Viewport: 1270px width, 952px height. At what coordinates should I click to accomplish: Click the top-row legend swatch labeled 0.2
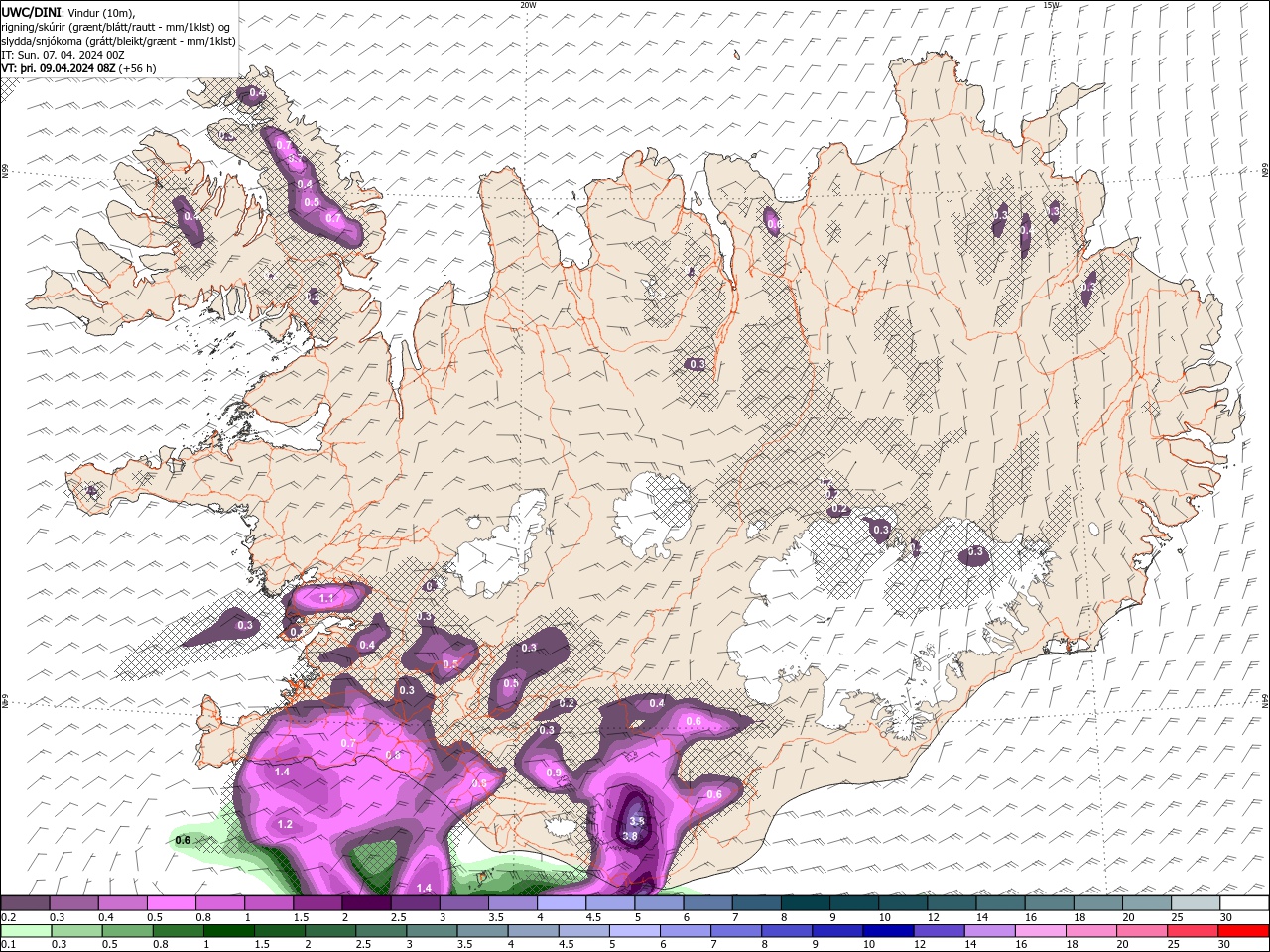[x=25, y=903]
